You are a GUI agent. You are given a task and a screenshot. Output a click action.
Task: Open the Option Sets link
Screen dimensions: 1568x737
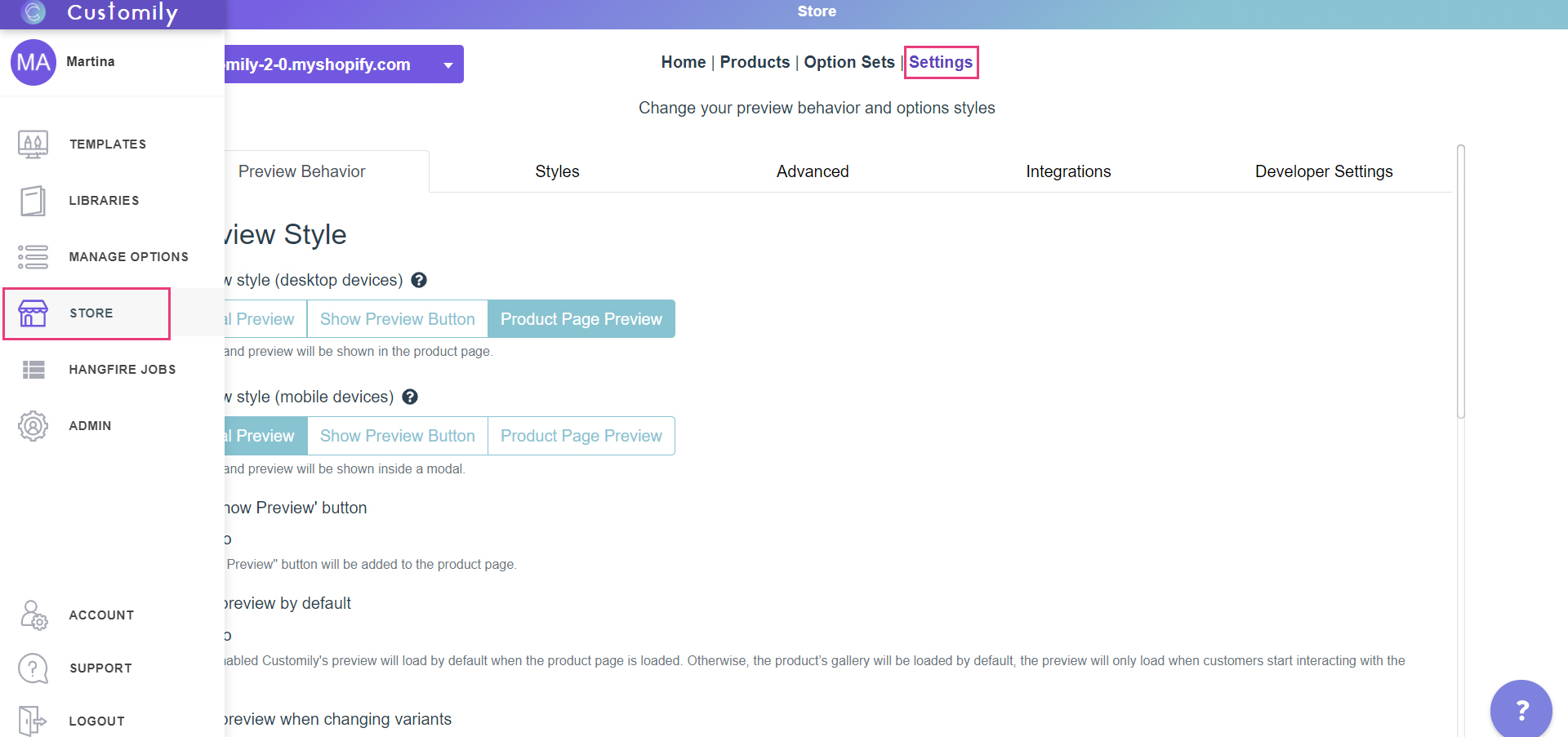point(849,62)
